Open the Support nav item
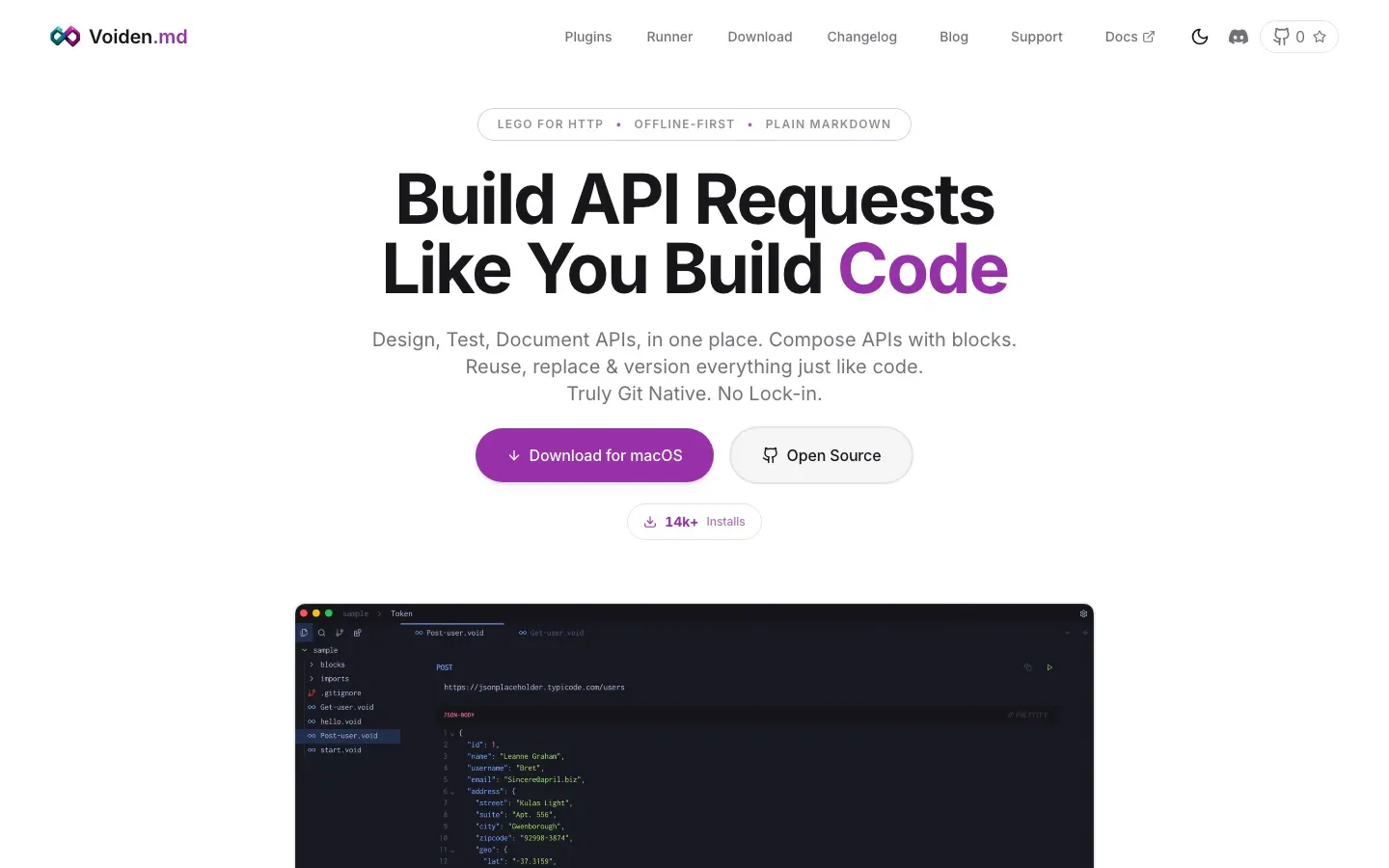The image size is (1389, 868). pos(1037,37)
